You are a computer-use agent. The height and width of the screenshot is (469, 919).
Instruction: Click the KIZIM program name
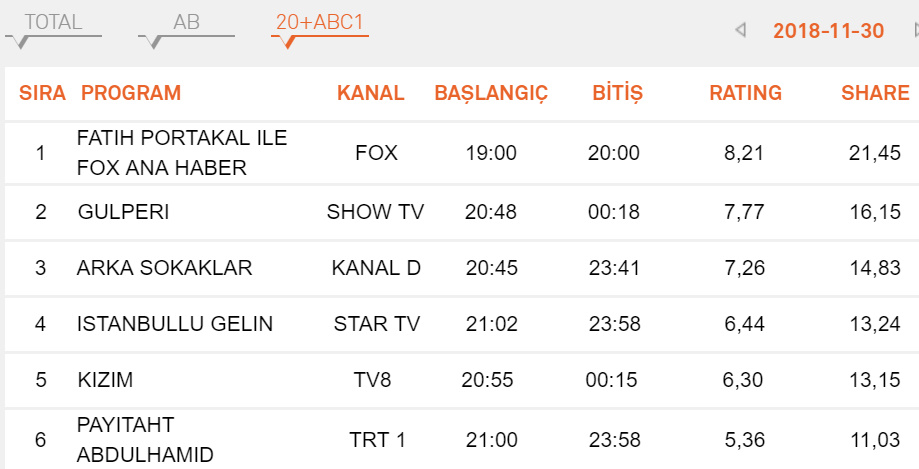pos(105,380)
